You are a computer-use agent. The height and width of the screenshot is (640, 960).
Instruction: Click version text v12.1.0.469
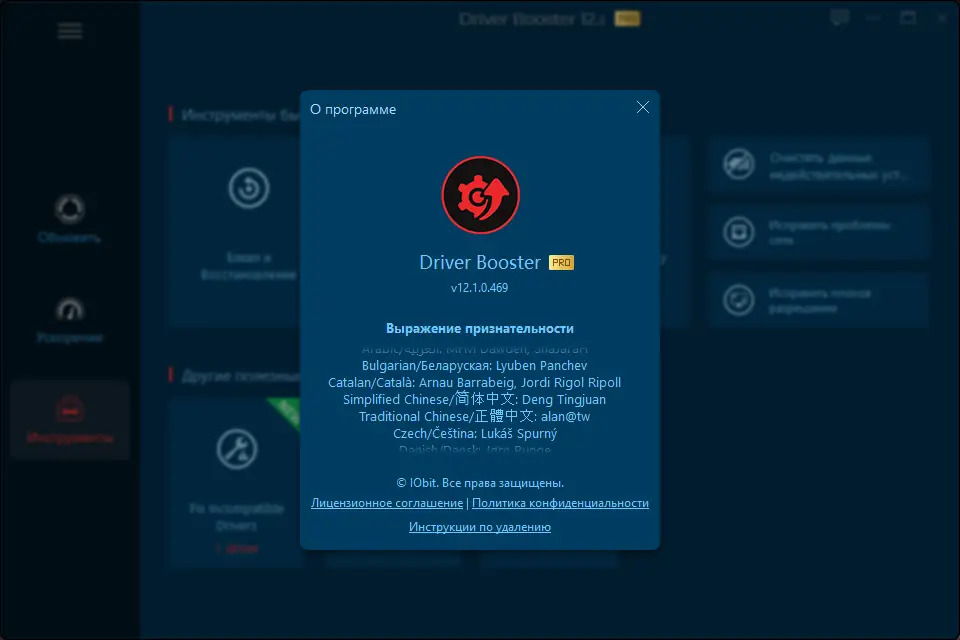[x=479, y=288]
